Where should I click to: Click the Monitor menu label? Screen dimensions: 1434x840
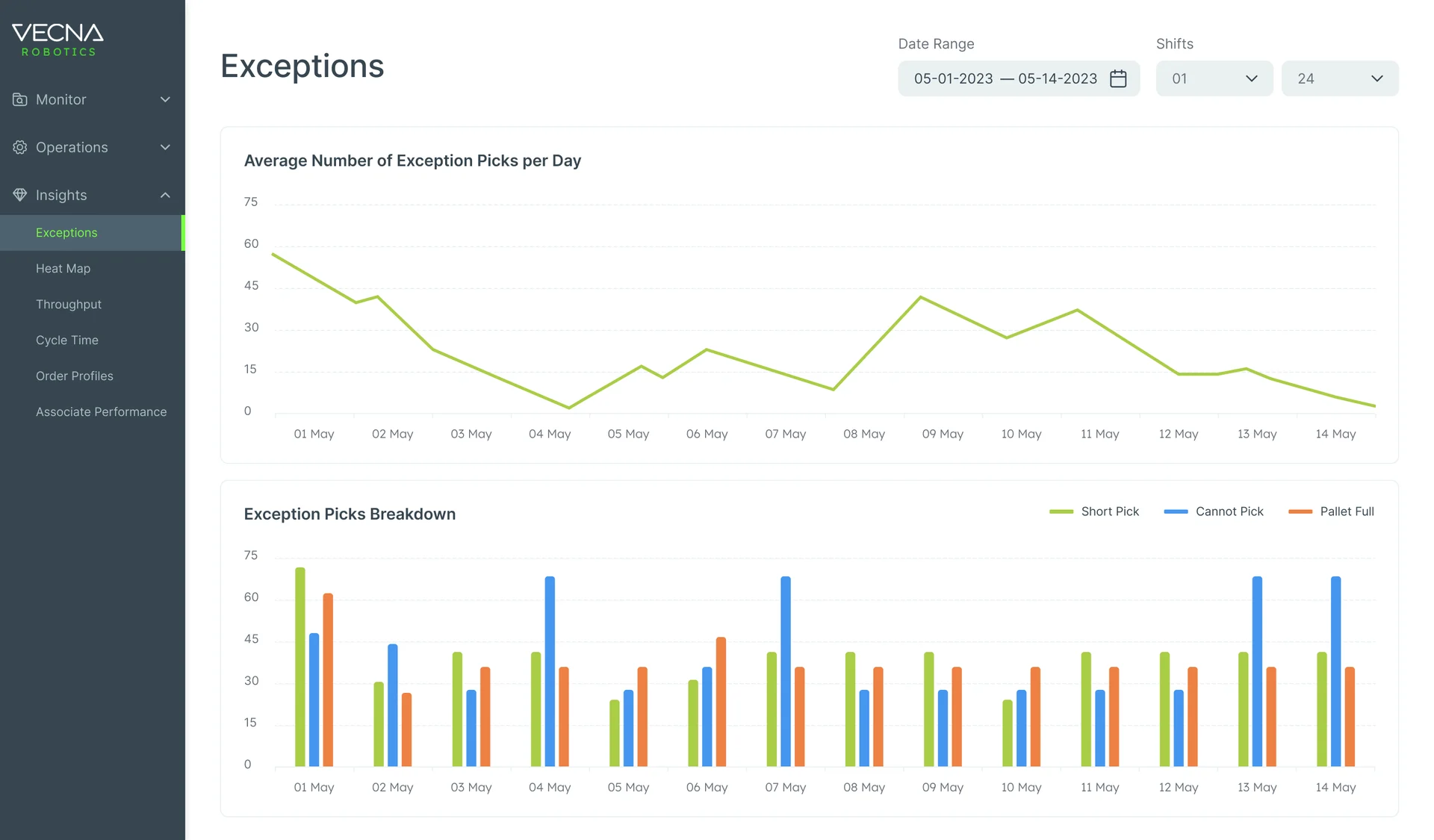61,99
